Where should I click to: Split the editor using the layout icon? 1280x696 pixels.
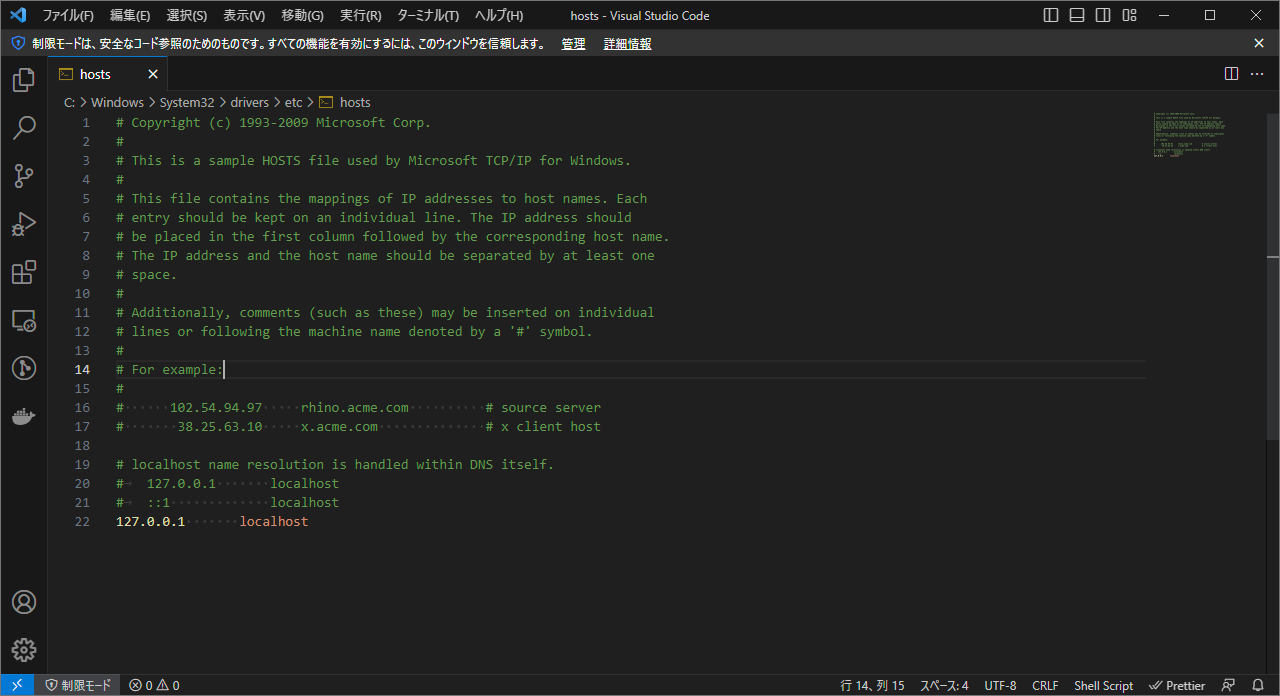[x=1231, y=73]
